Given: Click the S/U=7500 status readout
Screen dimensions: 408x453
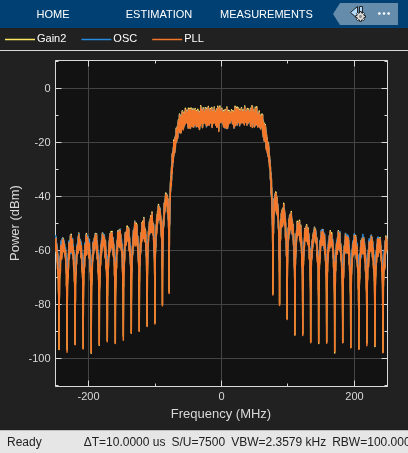Looking at the screenshot, I should [198, 442].
